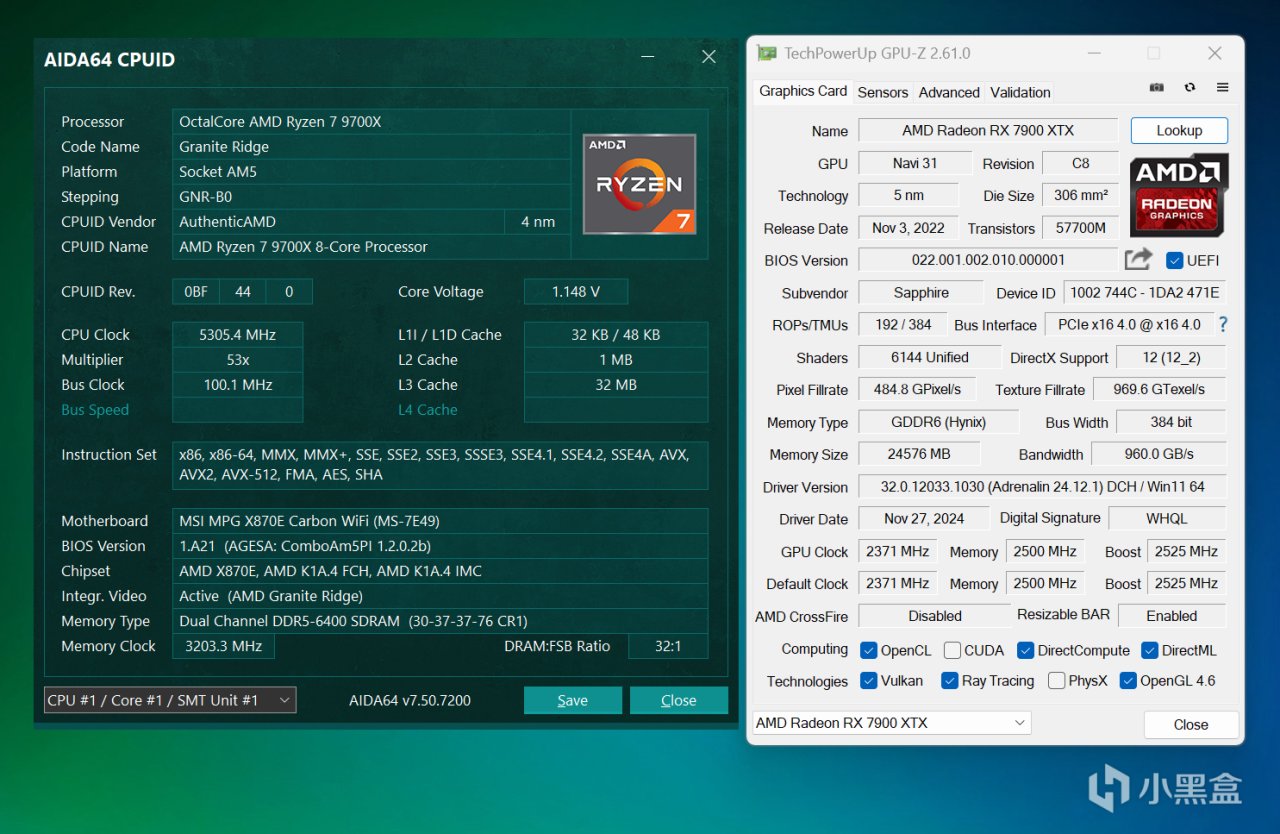Switch to Validation tab
This screenshot has height=834, width=1280.
click(x=1020, y=92)
